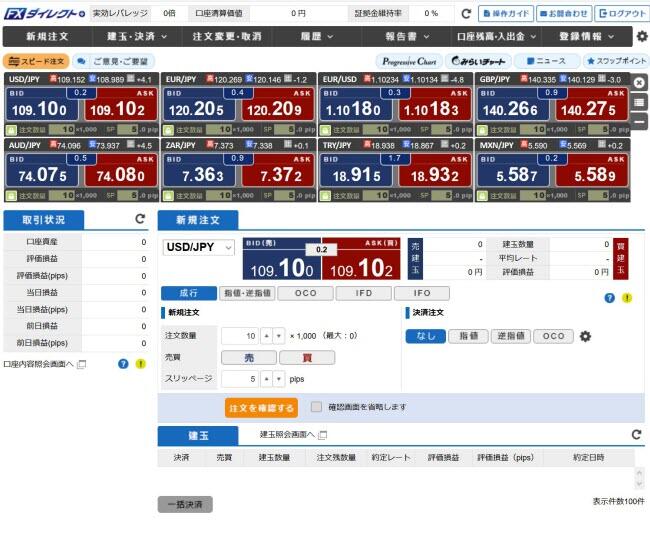The width and height of the screenshot is (650, 534).
Task: Toggle lock icon on EUR/USD tile
Action: (325, 130)
